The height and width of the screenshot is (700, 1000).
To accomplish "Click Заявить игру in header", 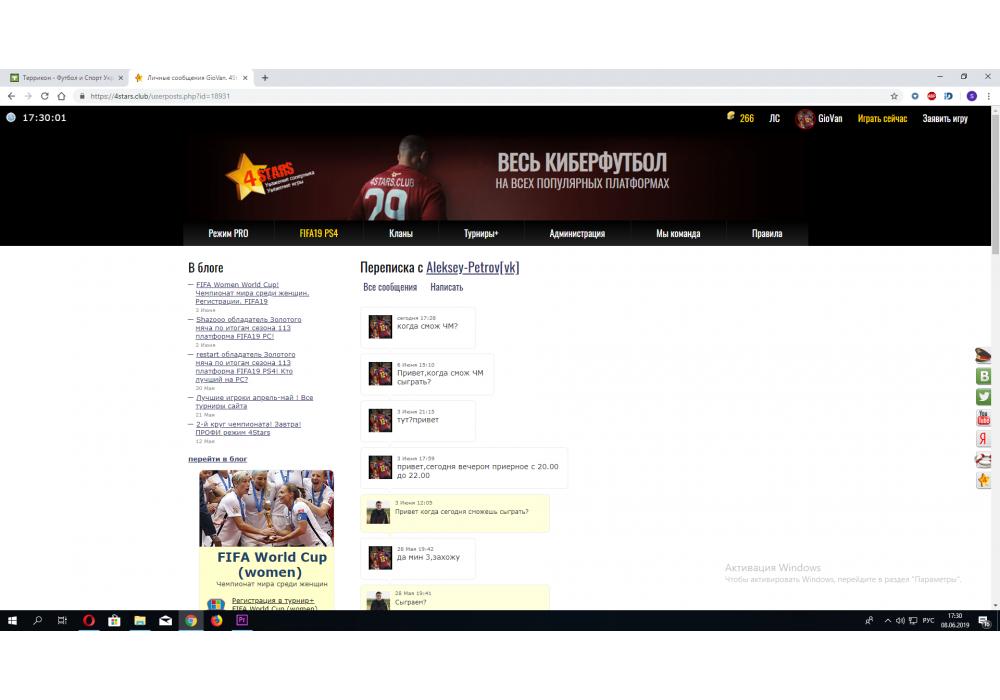I will pos(945,119).
